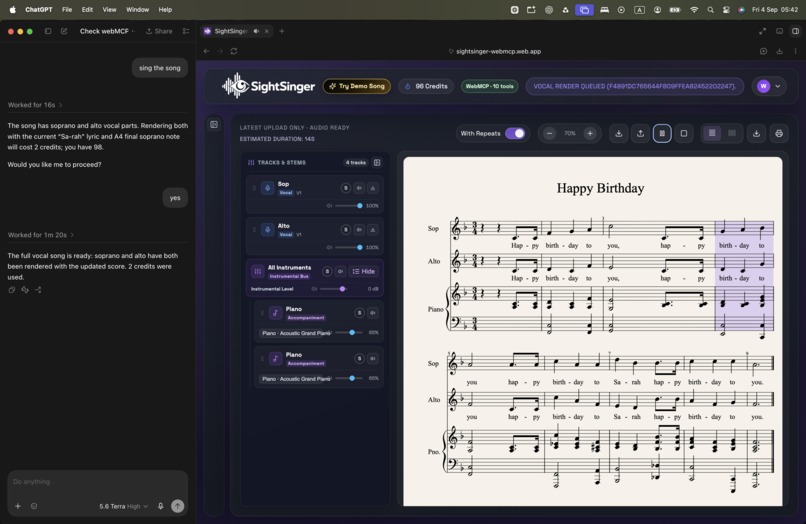Start a new chat with compose icon
Screen dimensions: 806x524
(x=64, y=31)
